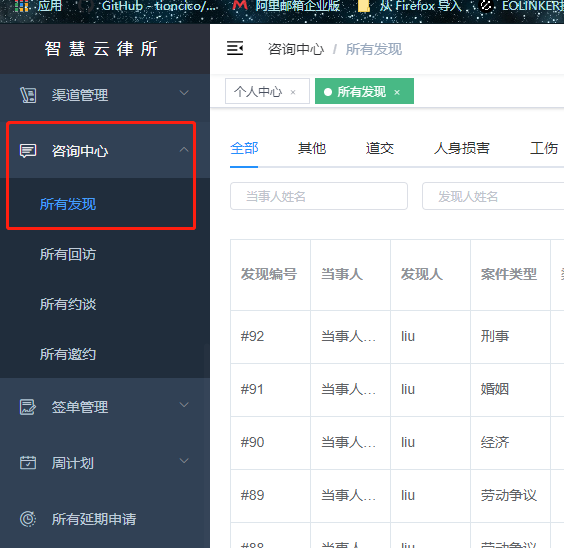Open the 阿里邮箱企业版 bookmark
Screen dimensions: 564x548
[x=286, y=6]
